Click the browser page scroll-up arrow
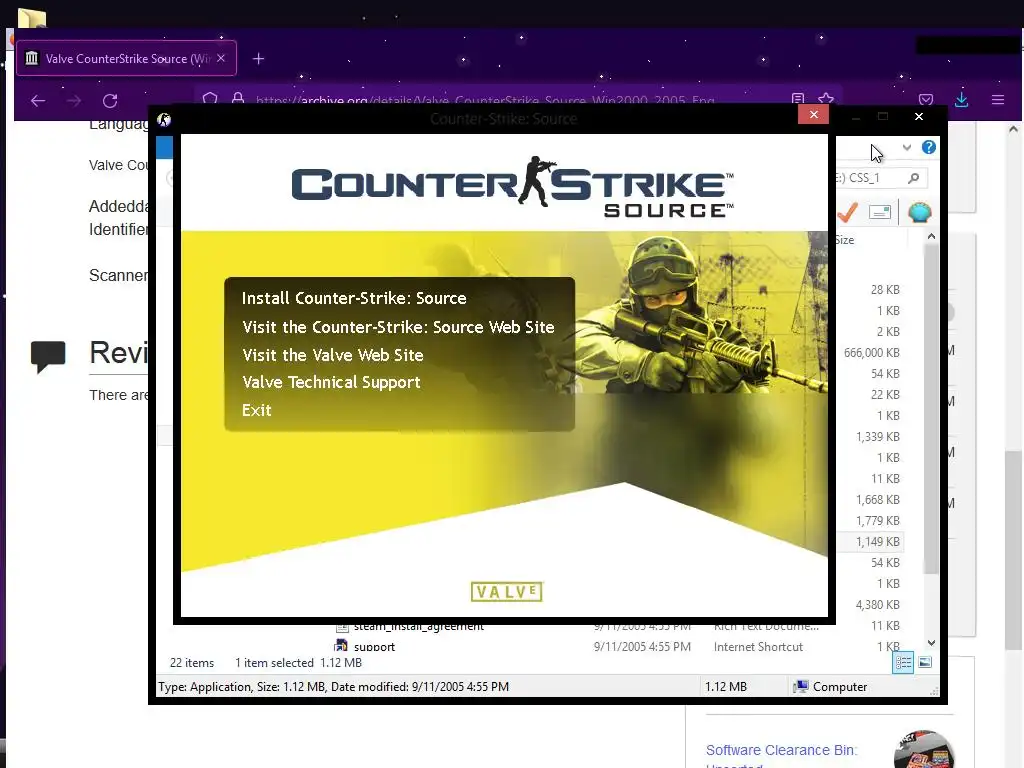Image resolution: width=1024 pixels, height=768 pixels. coord(1014,129)
